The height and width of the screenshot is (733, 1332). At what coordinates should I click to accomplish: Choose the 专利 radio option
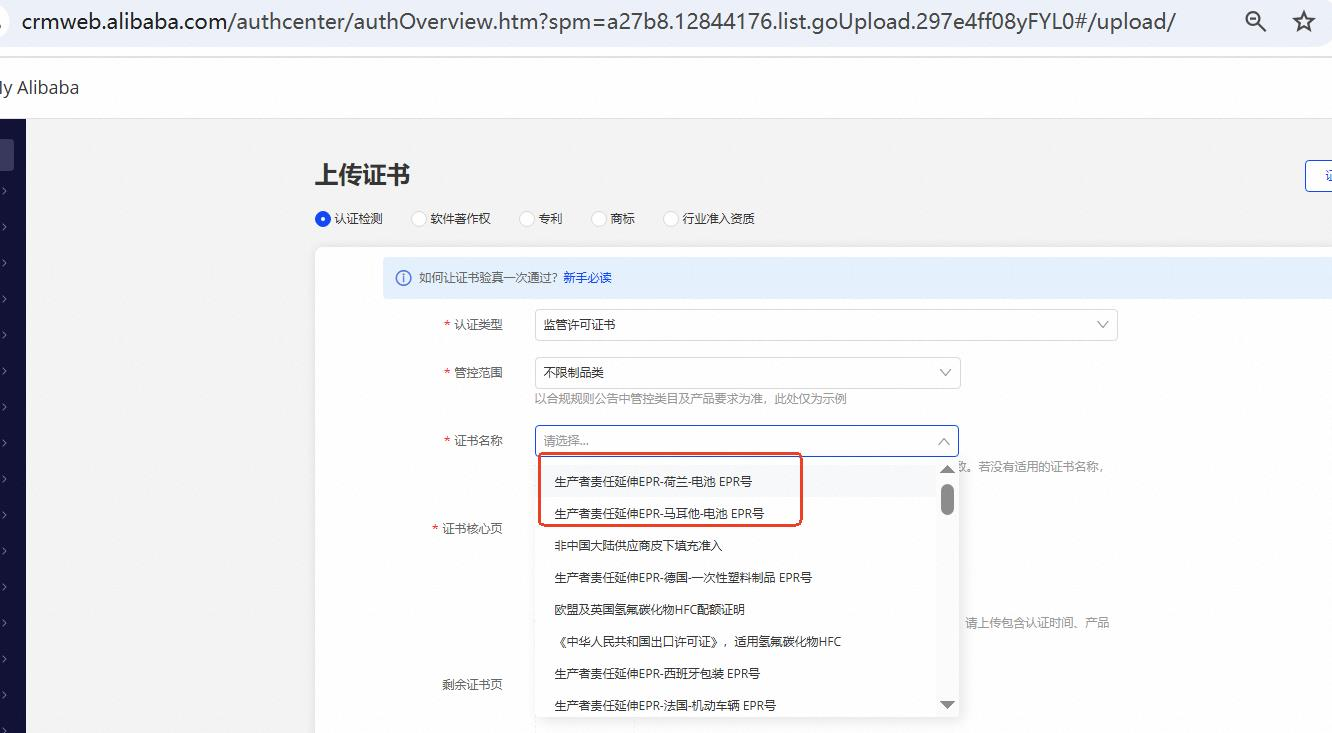(x=527, y=219)
